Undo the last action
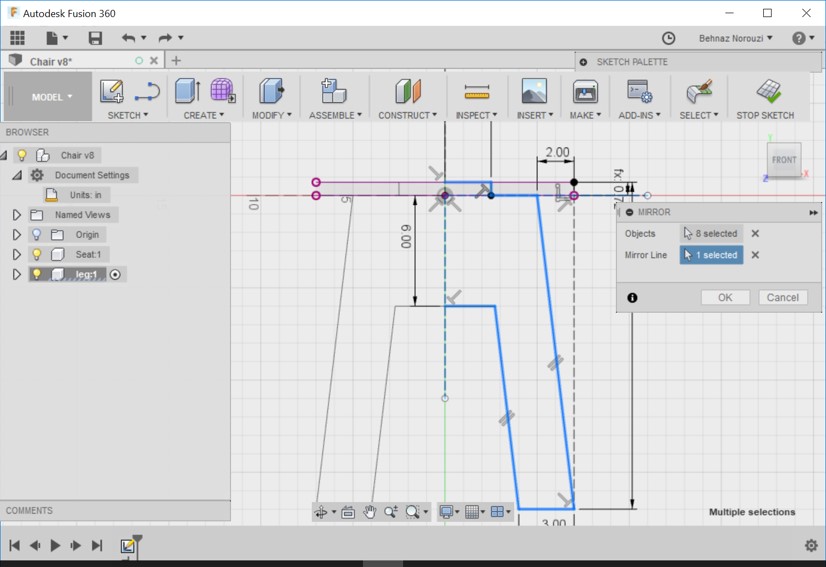Viewport: 826px width, 567px height. (128, 37)
